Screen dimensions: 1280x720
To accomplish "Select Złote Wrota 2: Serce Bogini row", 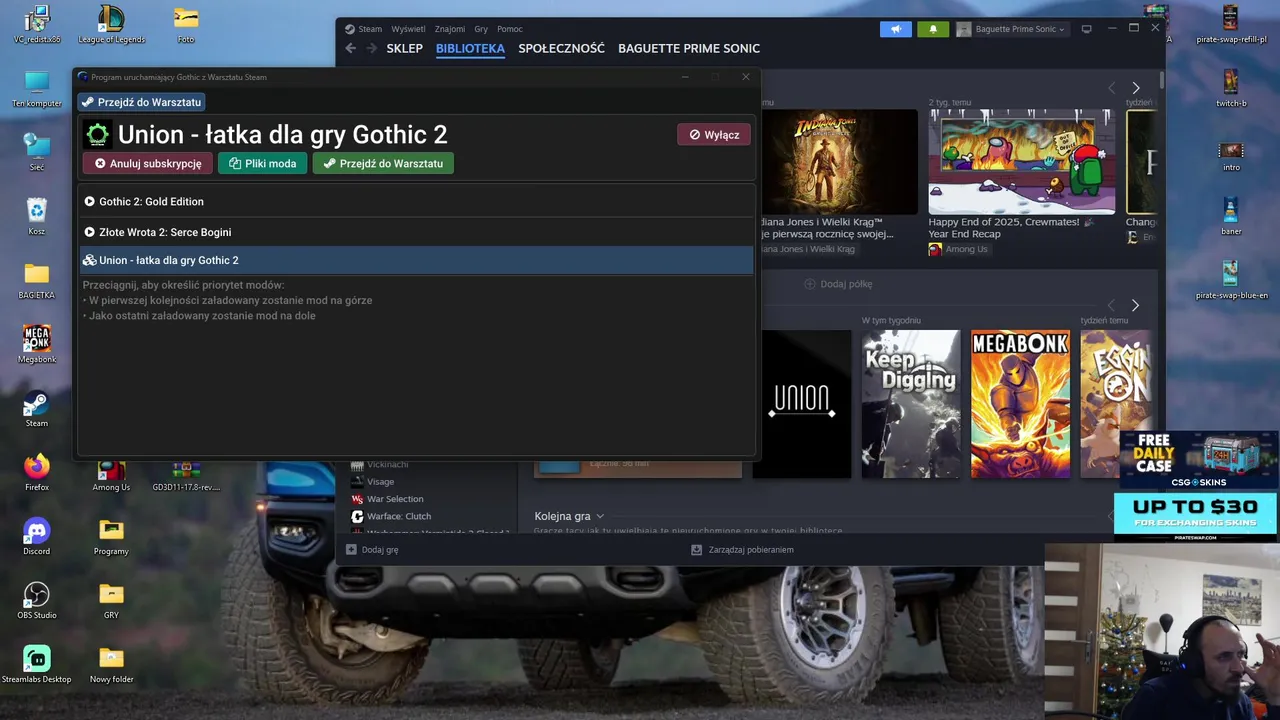I will [416, 232].
